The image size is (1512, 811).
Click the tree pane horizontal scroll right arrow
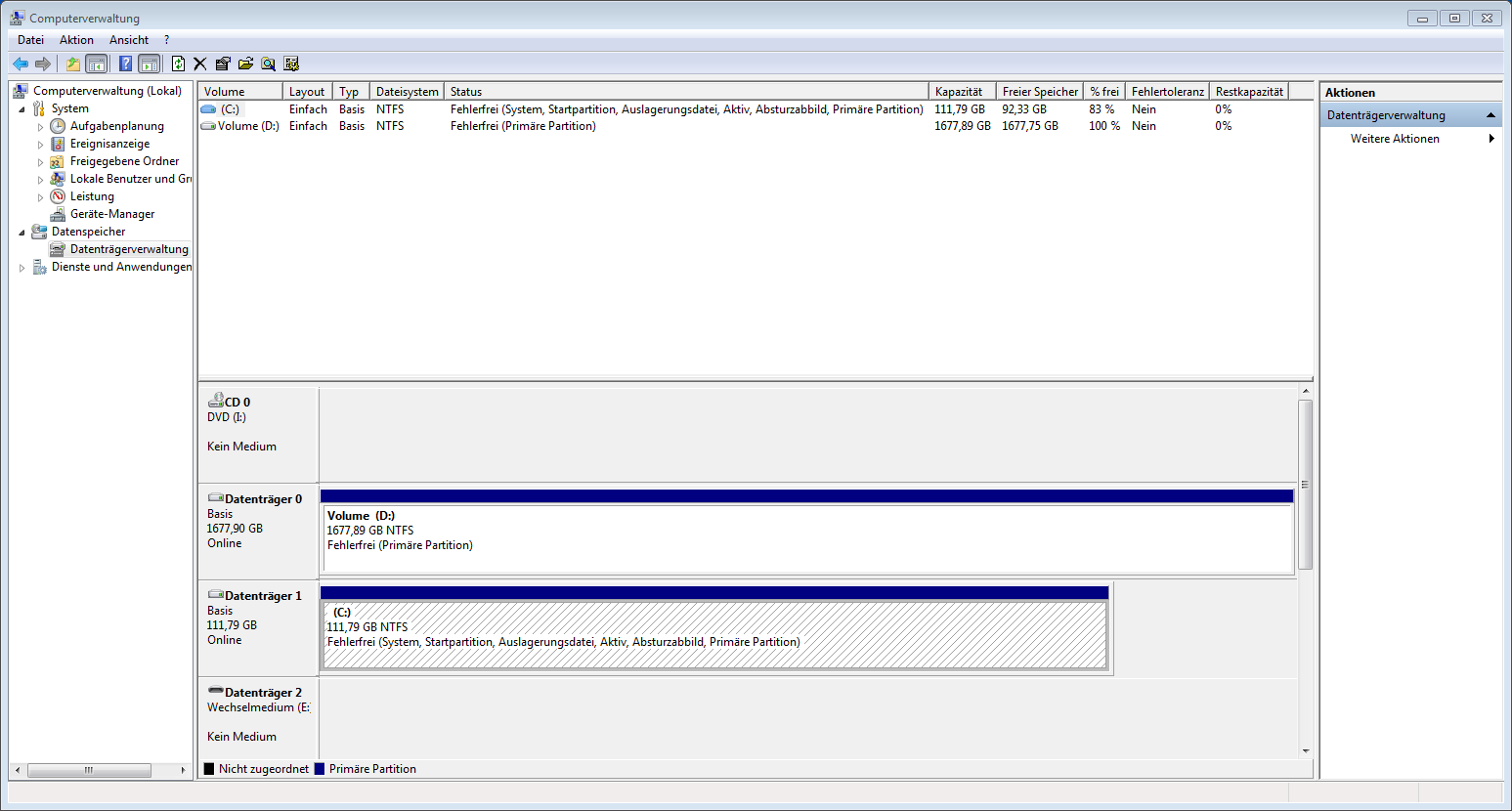click(x=183, y=770)
